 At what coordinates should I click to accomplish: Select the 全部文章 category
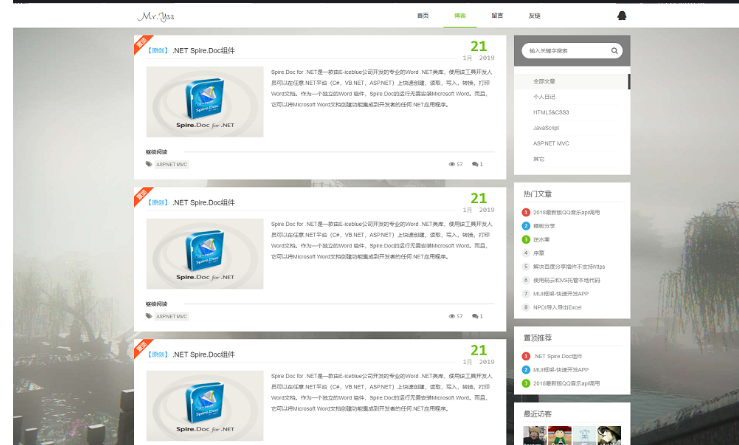[x=544, y=81]
